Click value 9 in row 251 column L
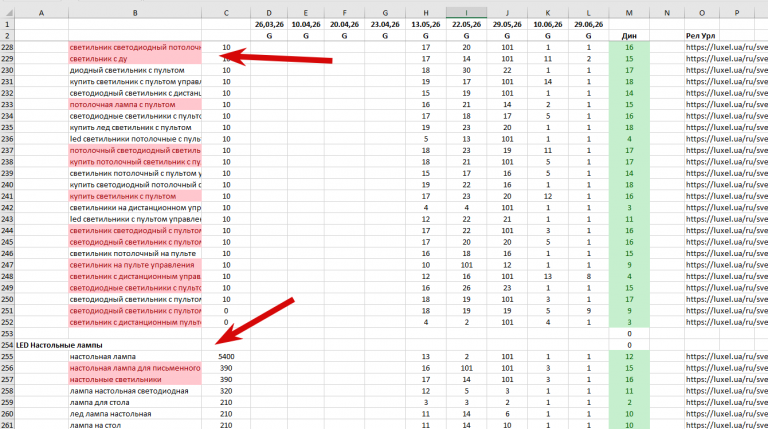Viewport: 768px width, 429px height. point(588,311)
